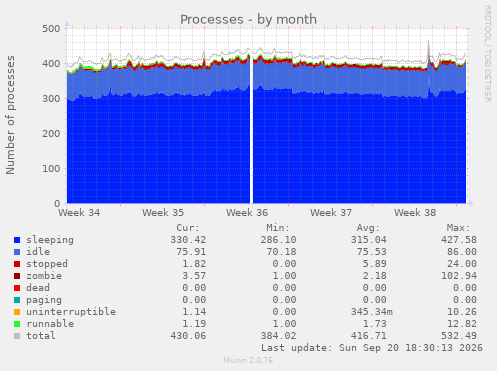Click the 500 y-axis tick label
Viewport: 497px width, 371px height.
click(x=51, y=29)
